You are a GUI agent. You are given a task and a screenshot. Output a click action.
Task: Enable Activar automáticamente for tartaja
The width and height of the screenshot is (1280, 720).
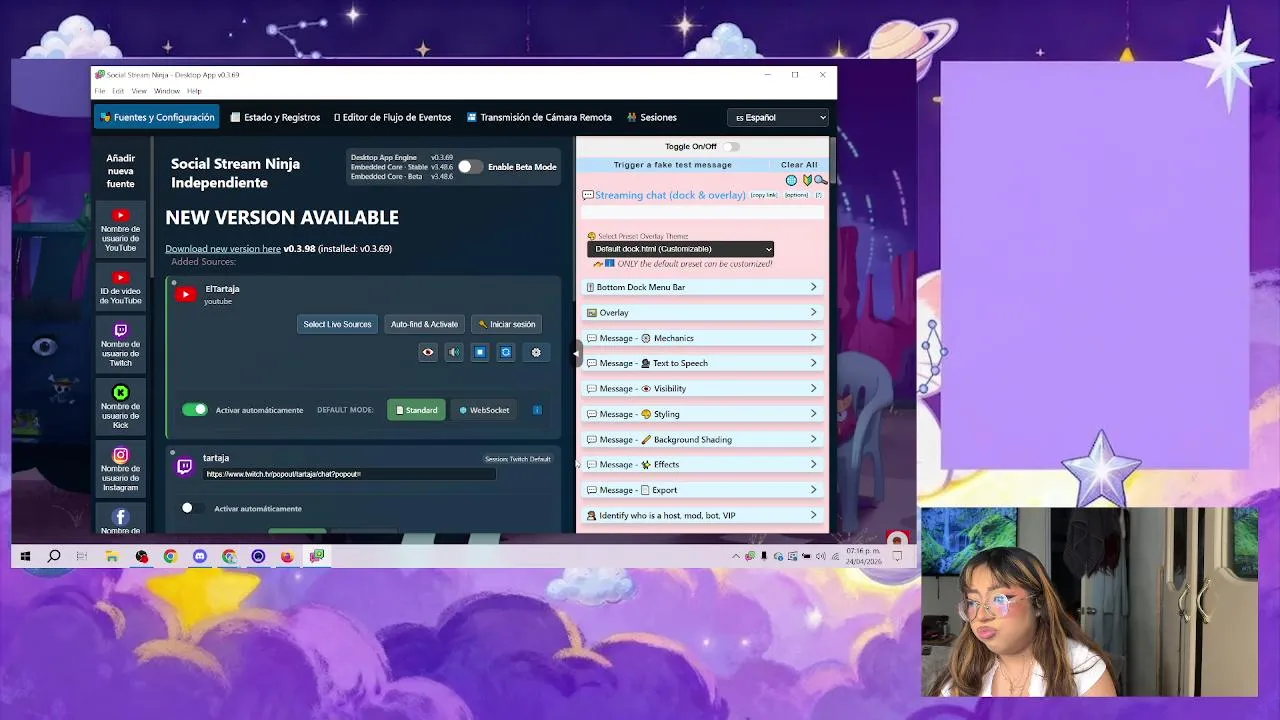coord(192,508)
